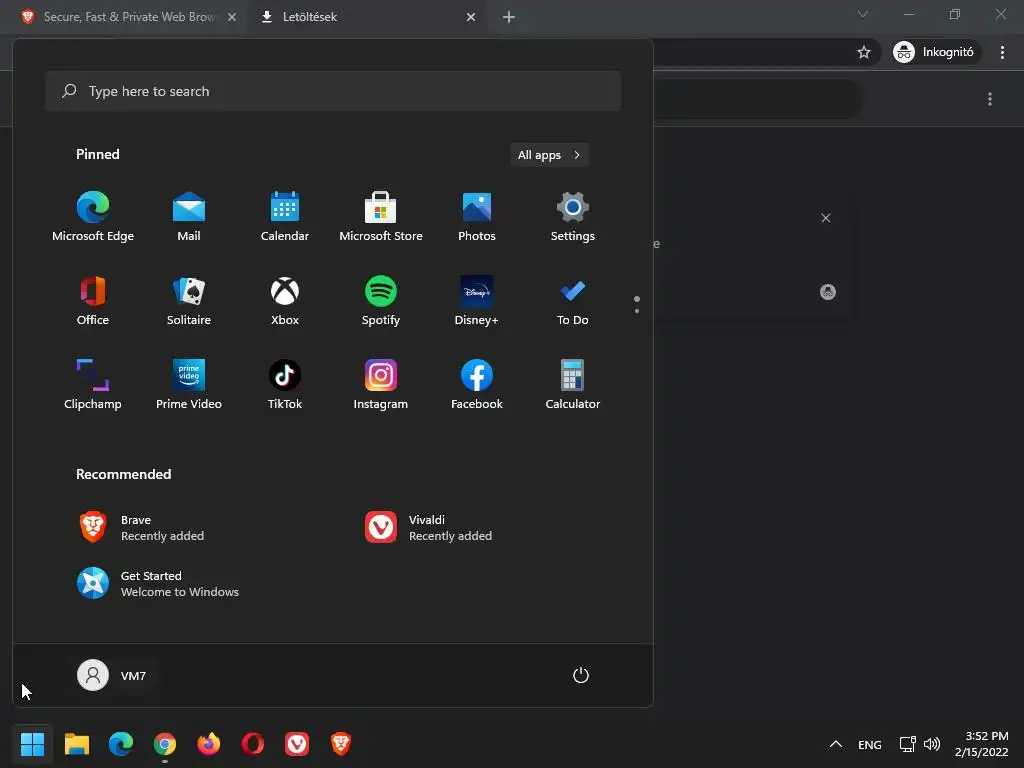Launch the Facebook app

[x=477, y=385]
